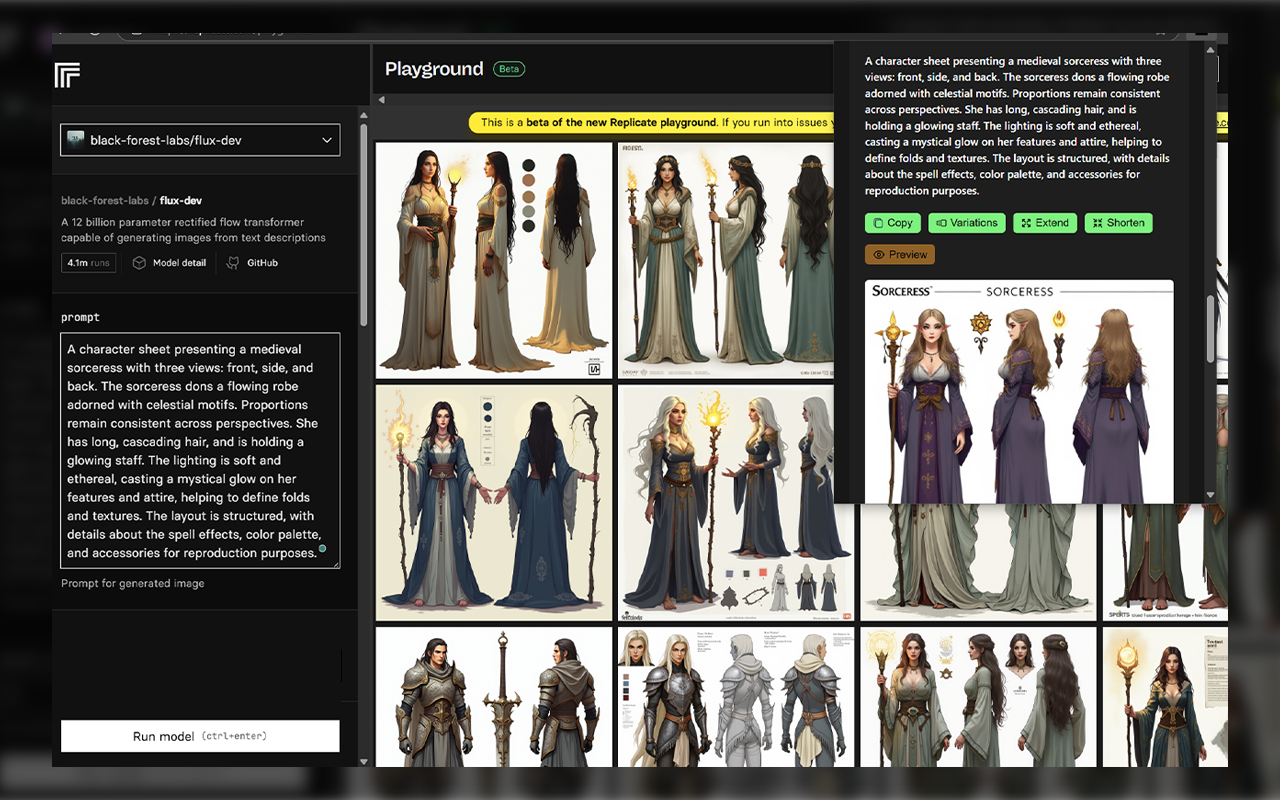Select the first sorceress image with color swatches
The height and width of the screenshot is (800, 1280).
[x=494, y=260]
